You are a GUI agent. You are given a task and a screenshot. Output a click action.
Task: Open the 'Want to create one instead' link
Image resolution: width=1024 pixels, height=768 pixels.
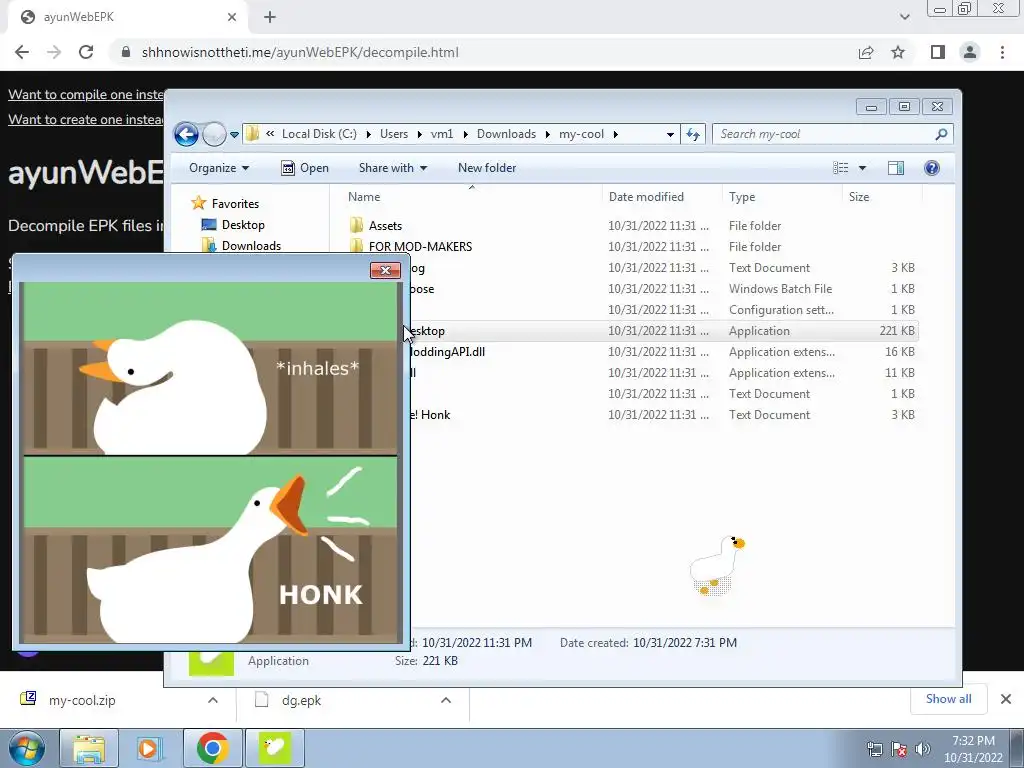[86, 120]
